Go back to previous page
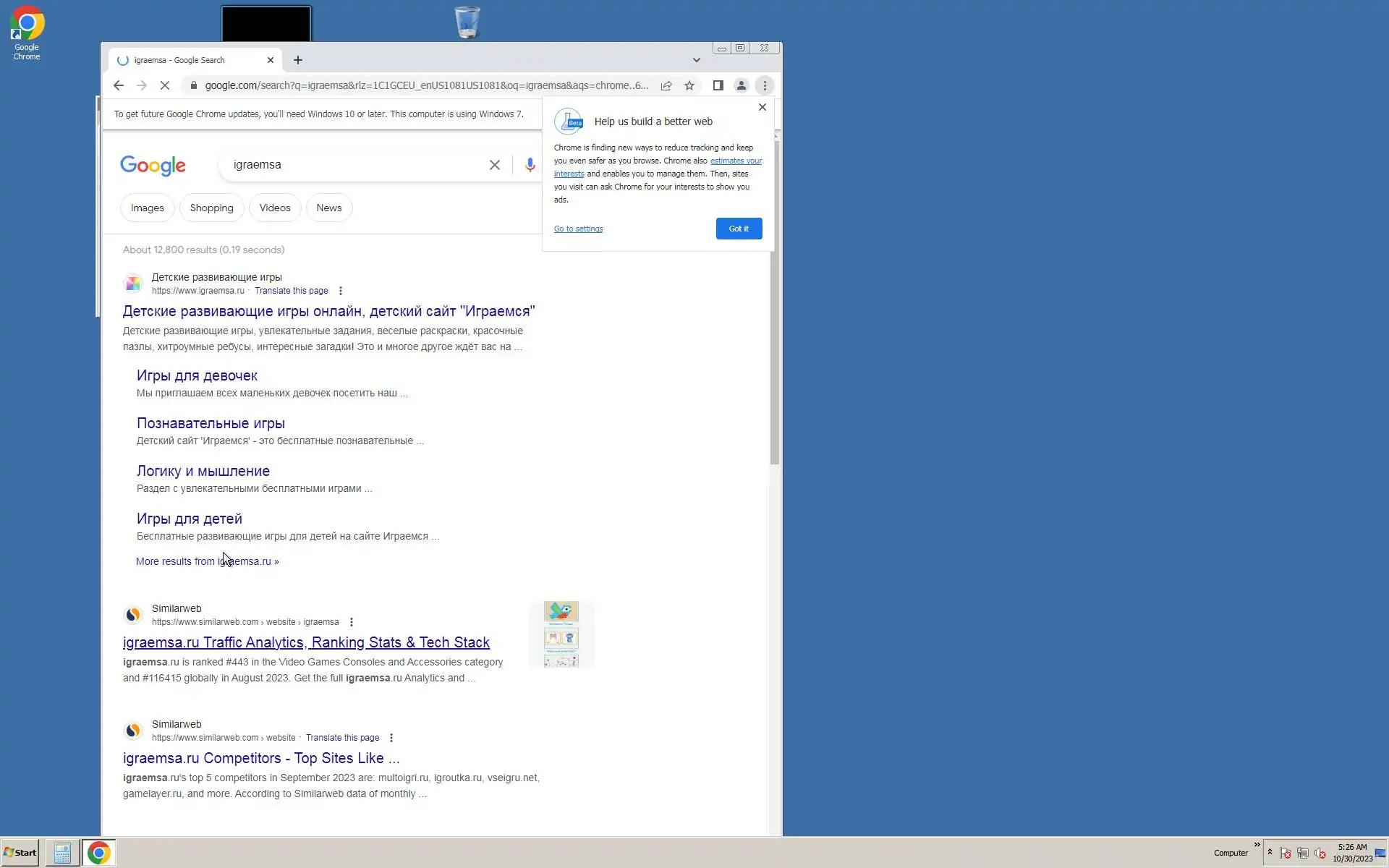 pyautogui.click(x=119, y=85)
